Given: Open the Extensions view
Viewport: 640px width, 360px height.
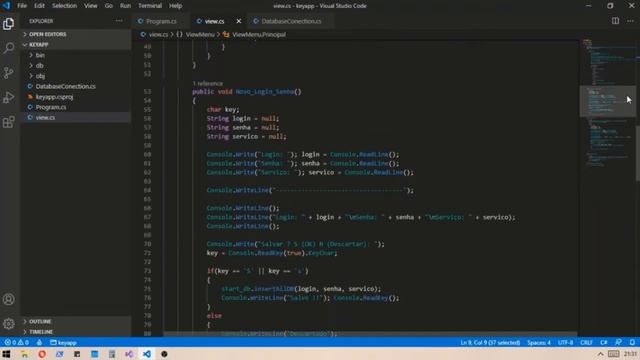Looking at the screenshot, I should click(9, 122).
